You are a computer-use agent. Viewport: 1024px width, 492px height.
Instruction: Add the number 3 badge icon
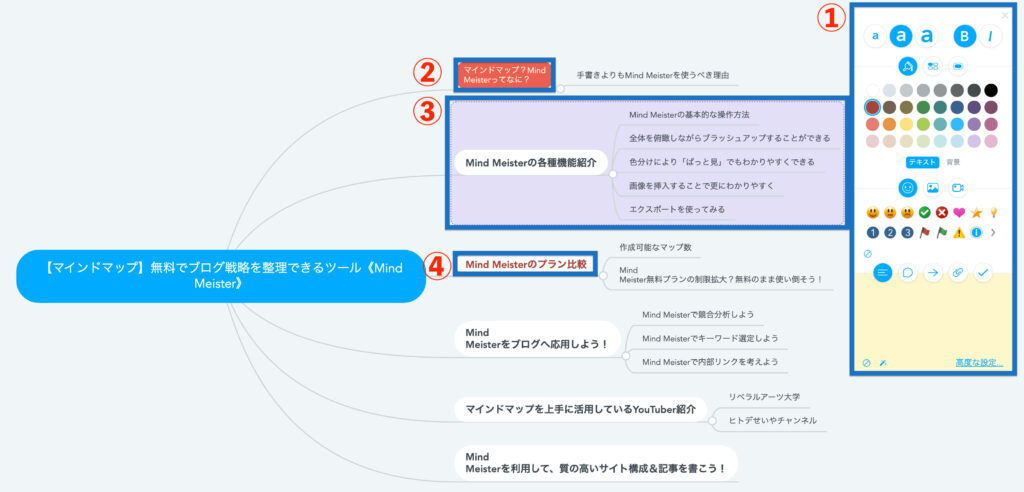click(907, 232)
